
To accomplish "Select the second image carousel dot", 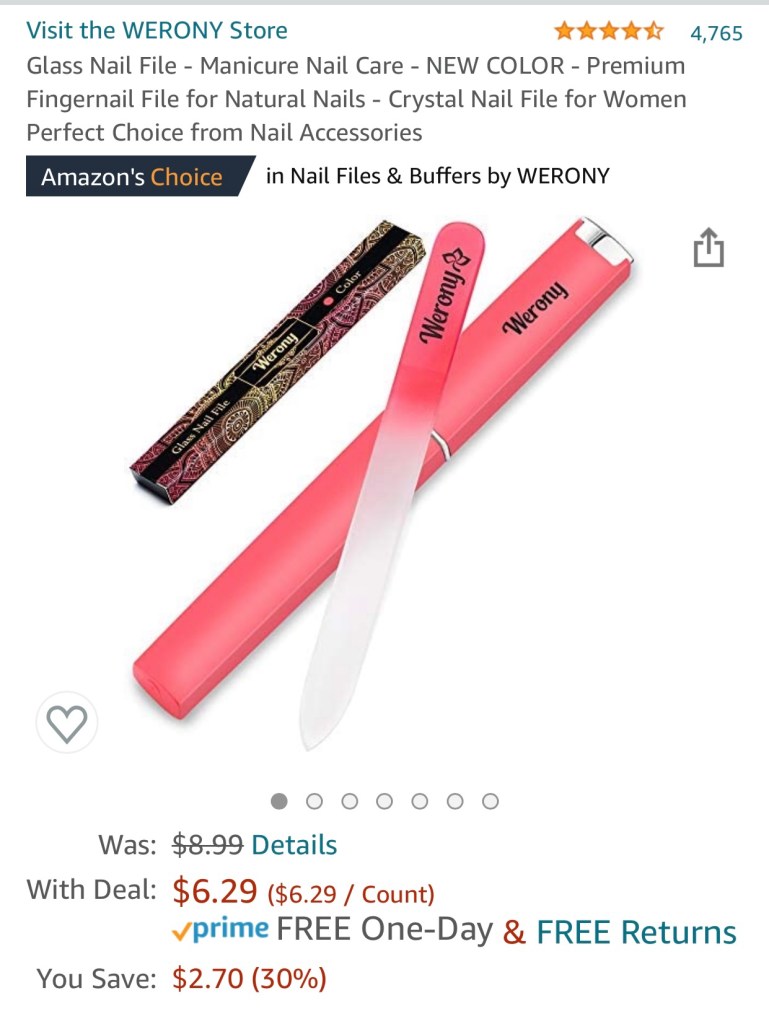I will (x=315, y=801).
